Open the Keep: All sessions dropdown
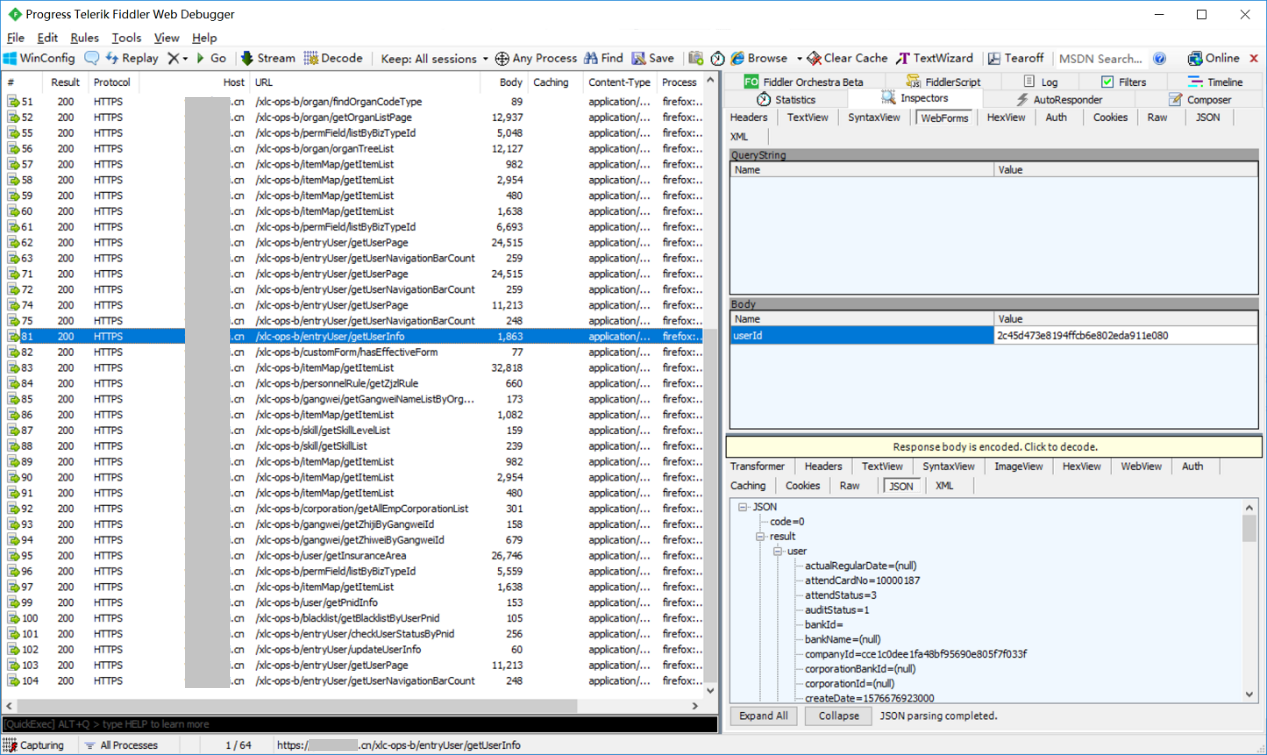1267x755 pixels. pyautogui.click(x=434, y=58)
